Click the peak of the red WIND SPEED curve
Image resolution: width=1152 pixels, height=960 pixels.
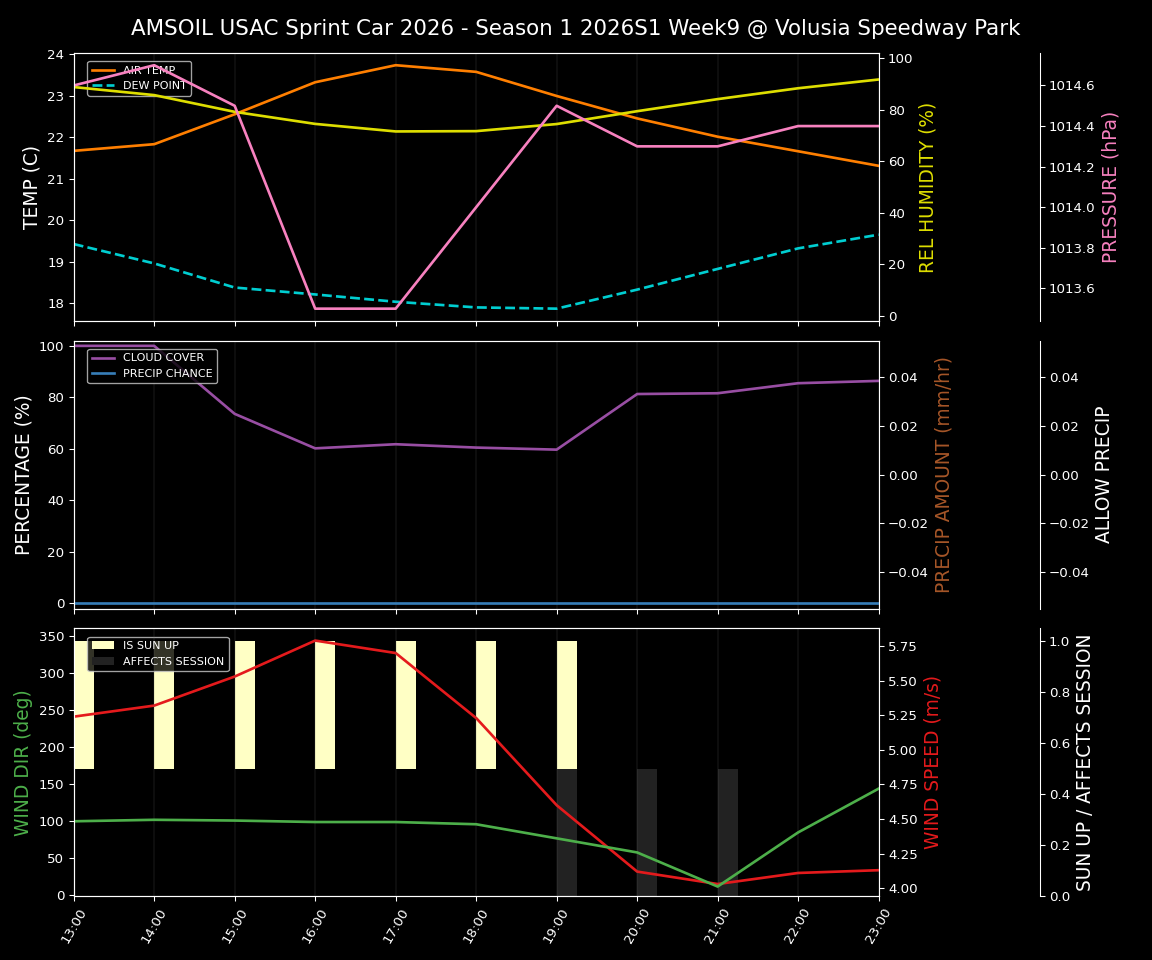(315, 641)
